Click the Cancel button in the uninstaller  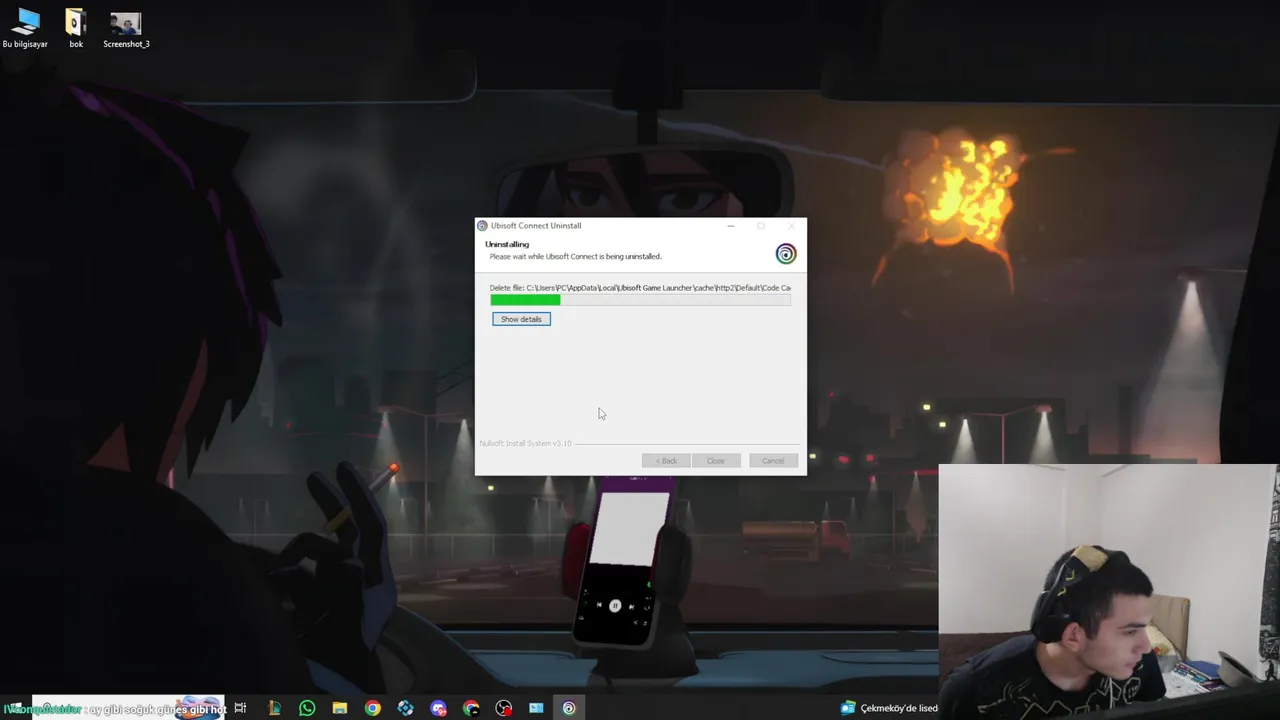pyautogui.click(x=773, y=461)
